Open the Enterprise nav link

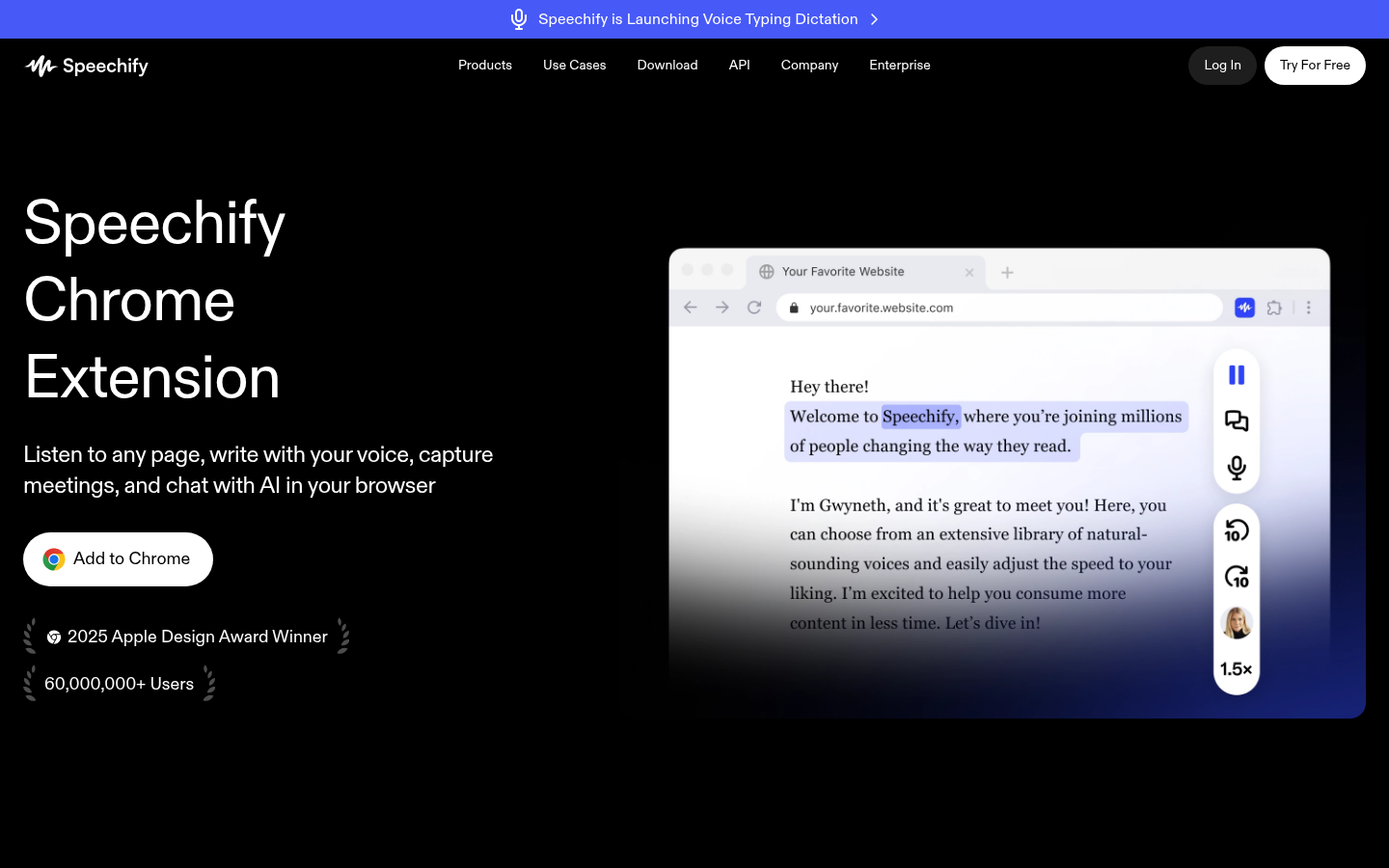point(900,66)
